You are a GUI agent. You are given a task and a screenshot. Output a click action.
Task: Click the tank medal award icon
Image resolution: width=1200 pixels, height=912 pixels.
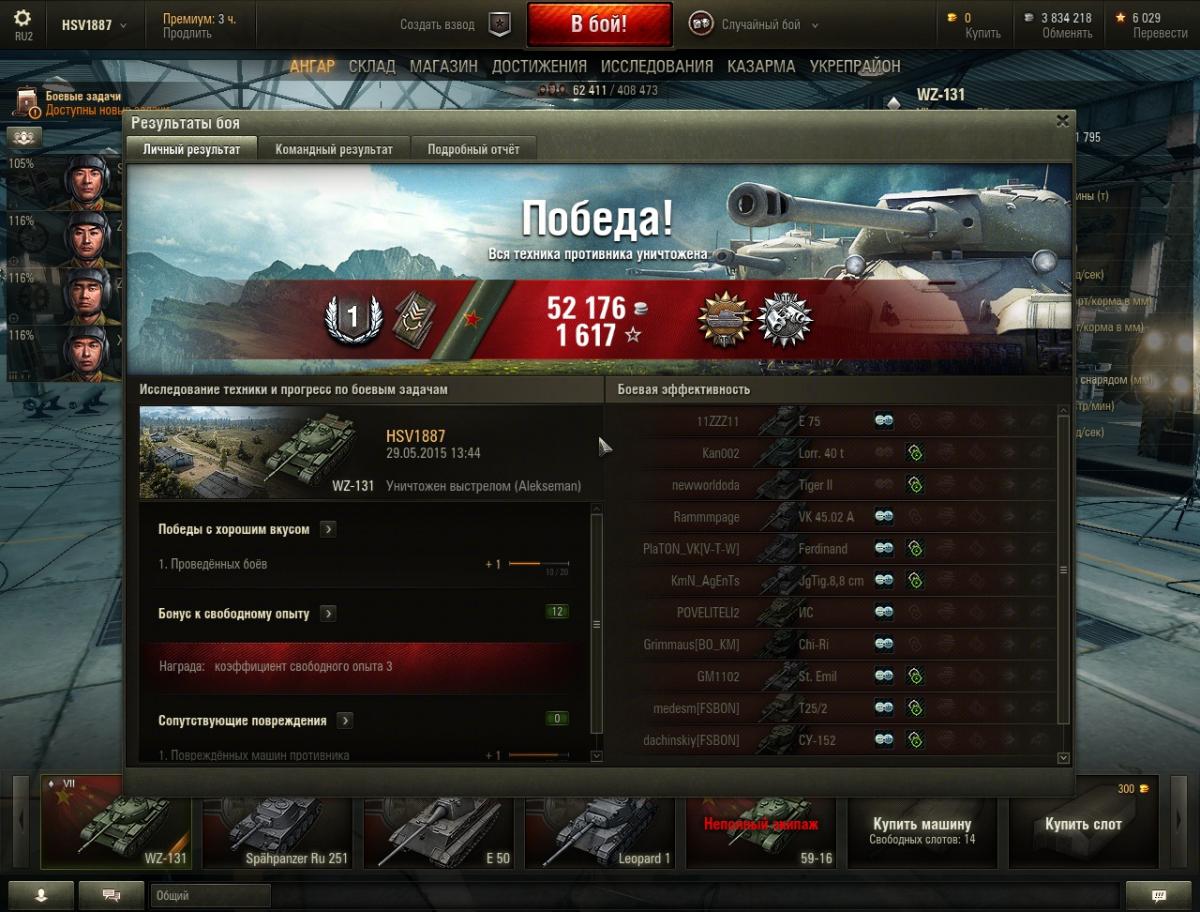point(724,321)
